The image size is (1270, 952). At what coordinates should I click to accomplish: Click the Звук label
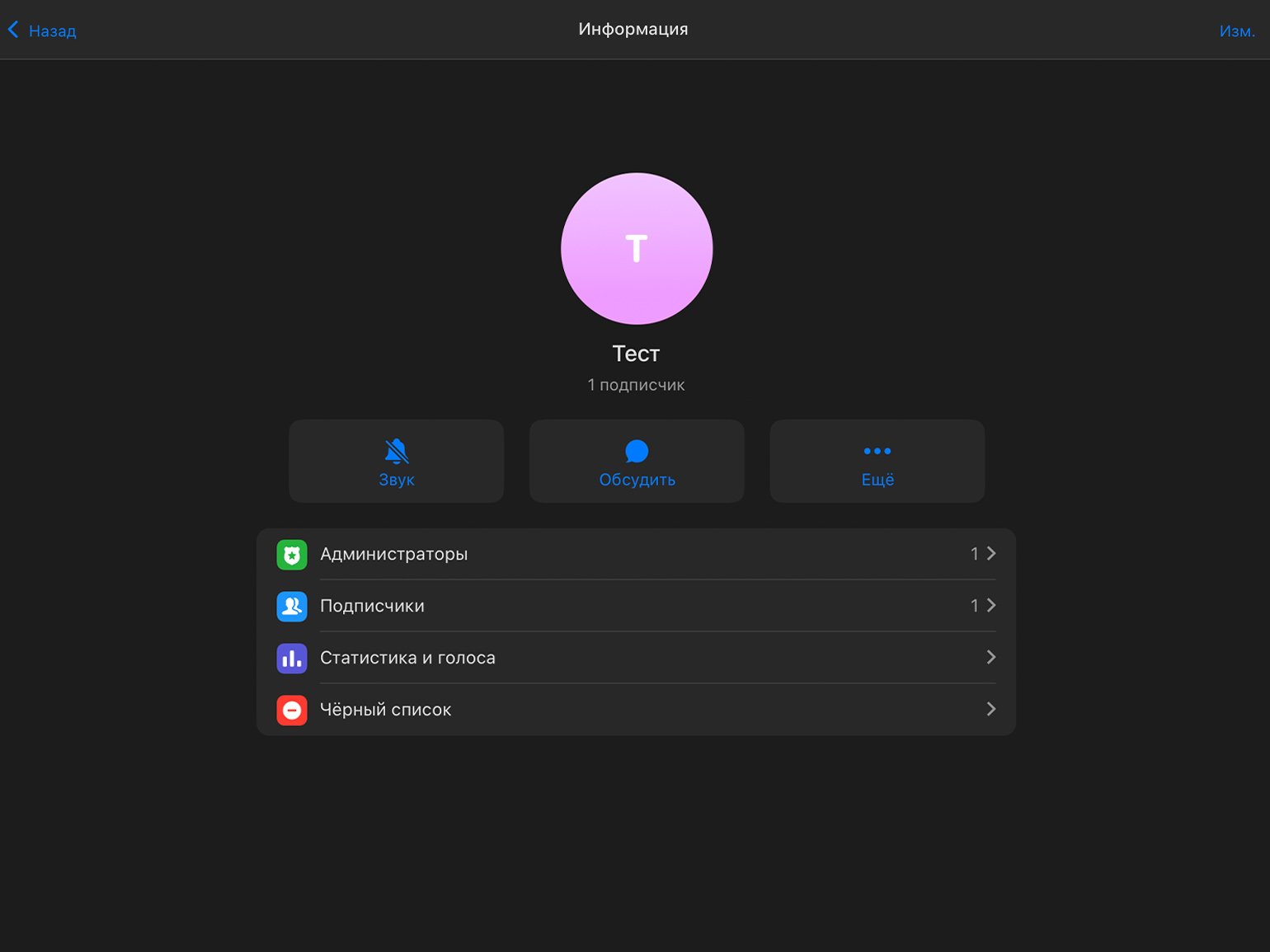coord(397,480)
